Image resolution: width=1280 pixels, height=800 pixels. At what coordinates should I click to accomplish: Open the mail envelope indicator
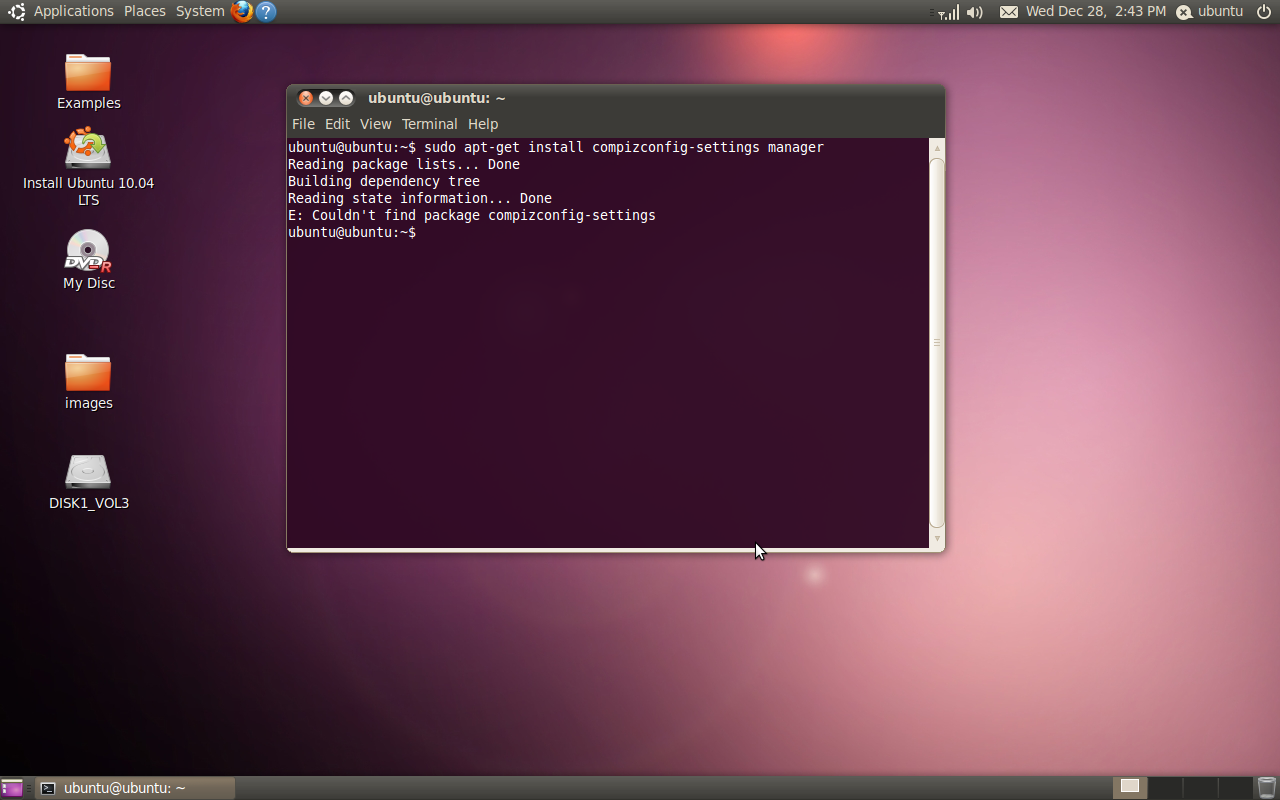pos(1009,12)
